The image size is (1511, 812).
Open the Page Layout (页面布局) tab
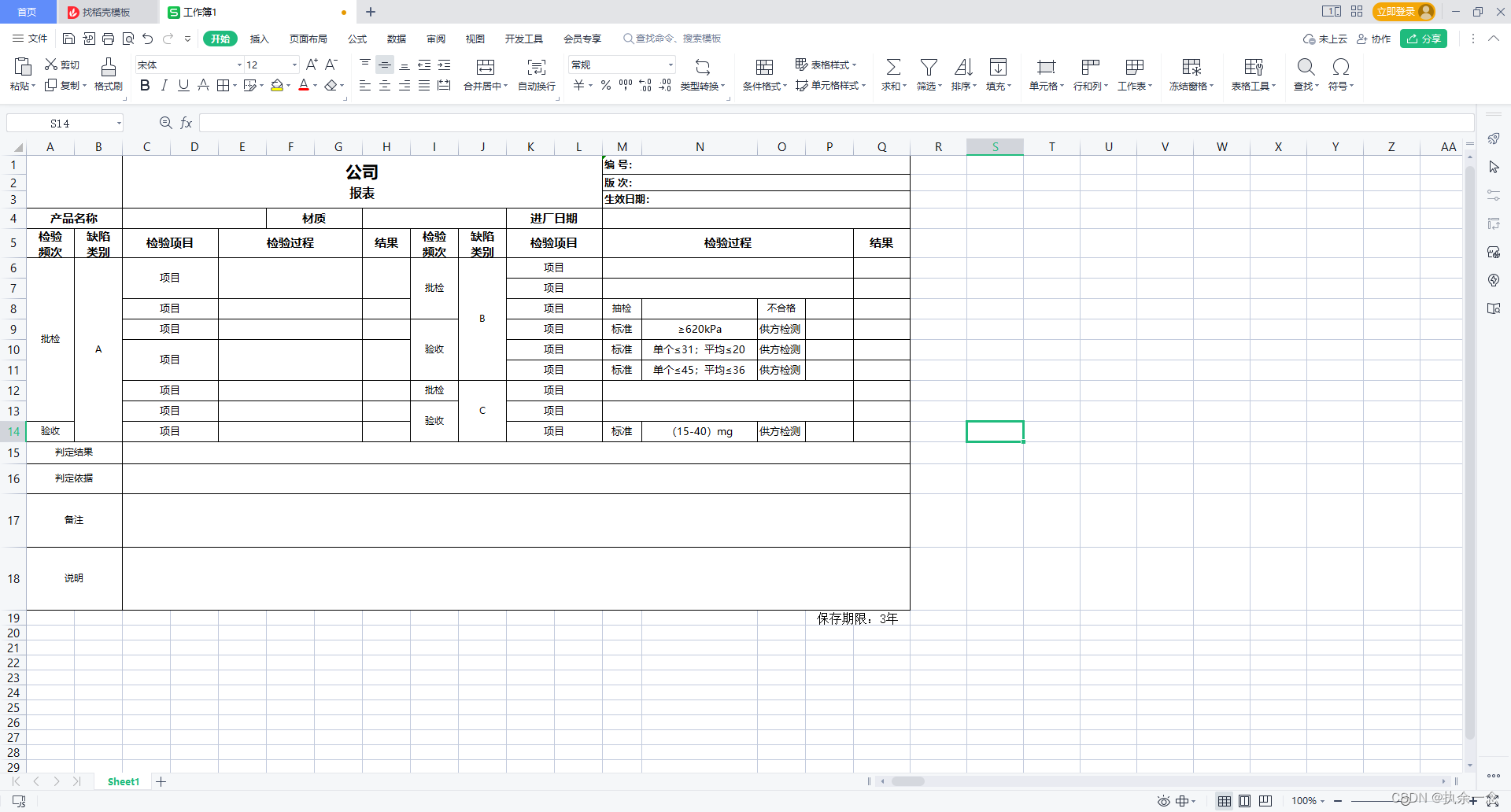[x=308, y=39]
